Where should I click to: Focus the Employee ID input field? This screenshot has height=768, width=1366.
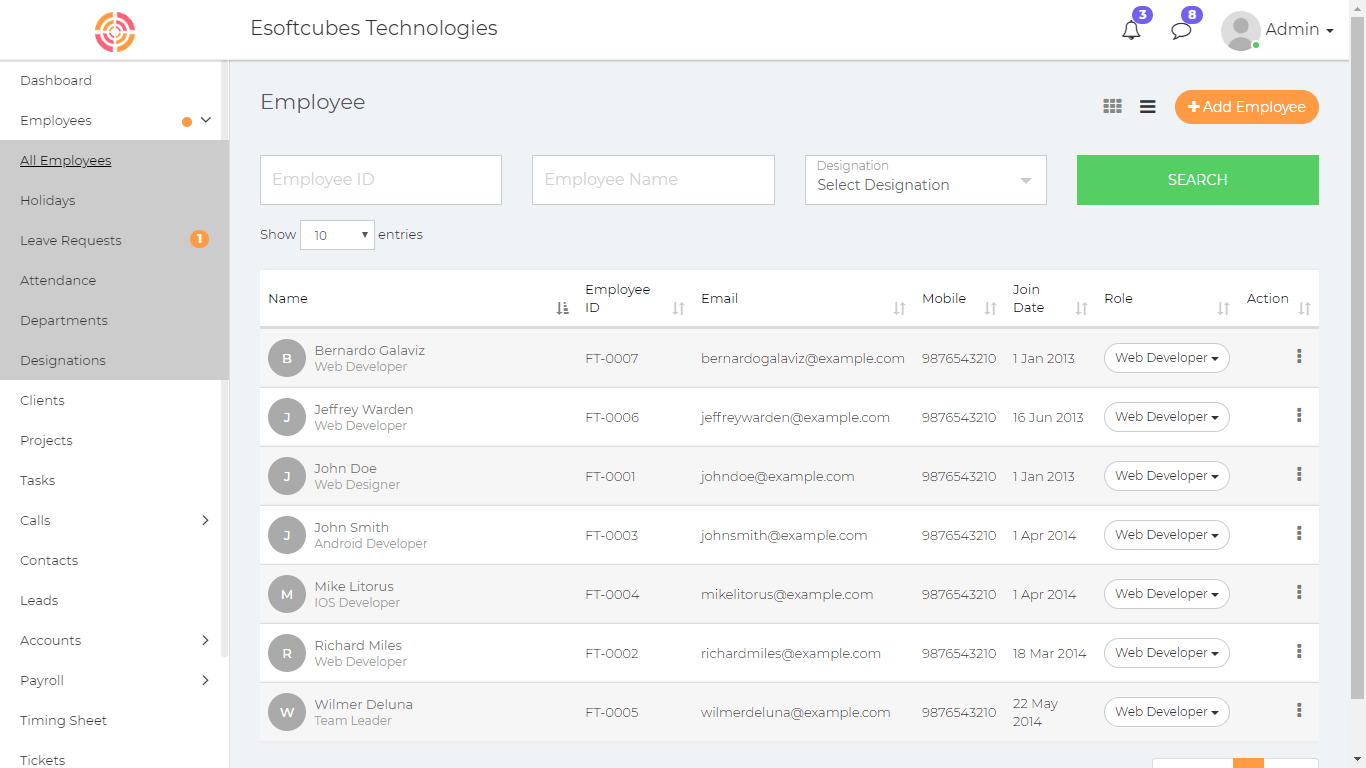pyautogui.click(x=381, y=180)
